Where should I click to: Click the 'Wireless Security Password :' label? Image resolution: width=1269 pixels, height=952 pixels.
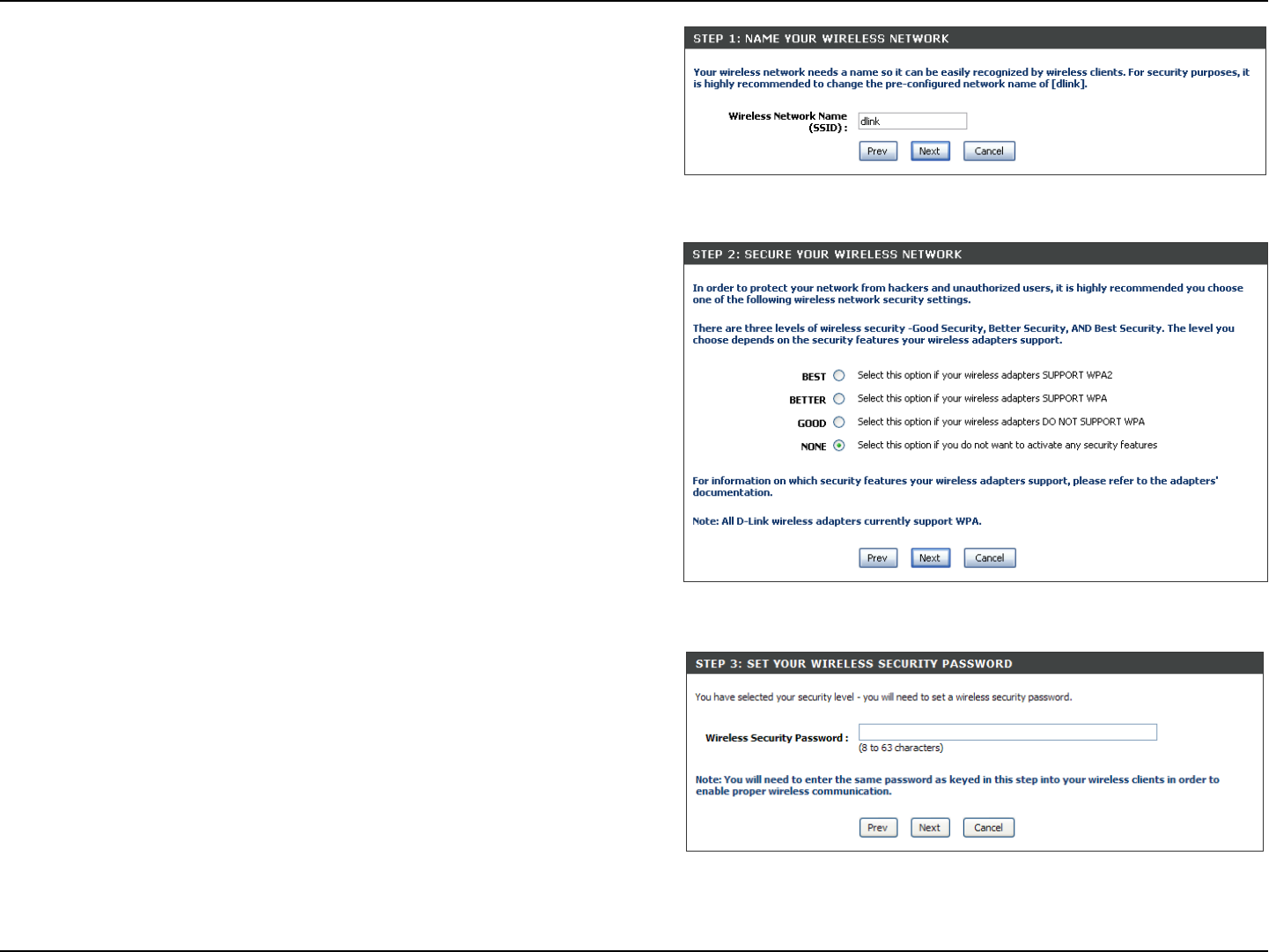pos(777,738)
